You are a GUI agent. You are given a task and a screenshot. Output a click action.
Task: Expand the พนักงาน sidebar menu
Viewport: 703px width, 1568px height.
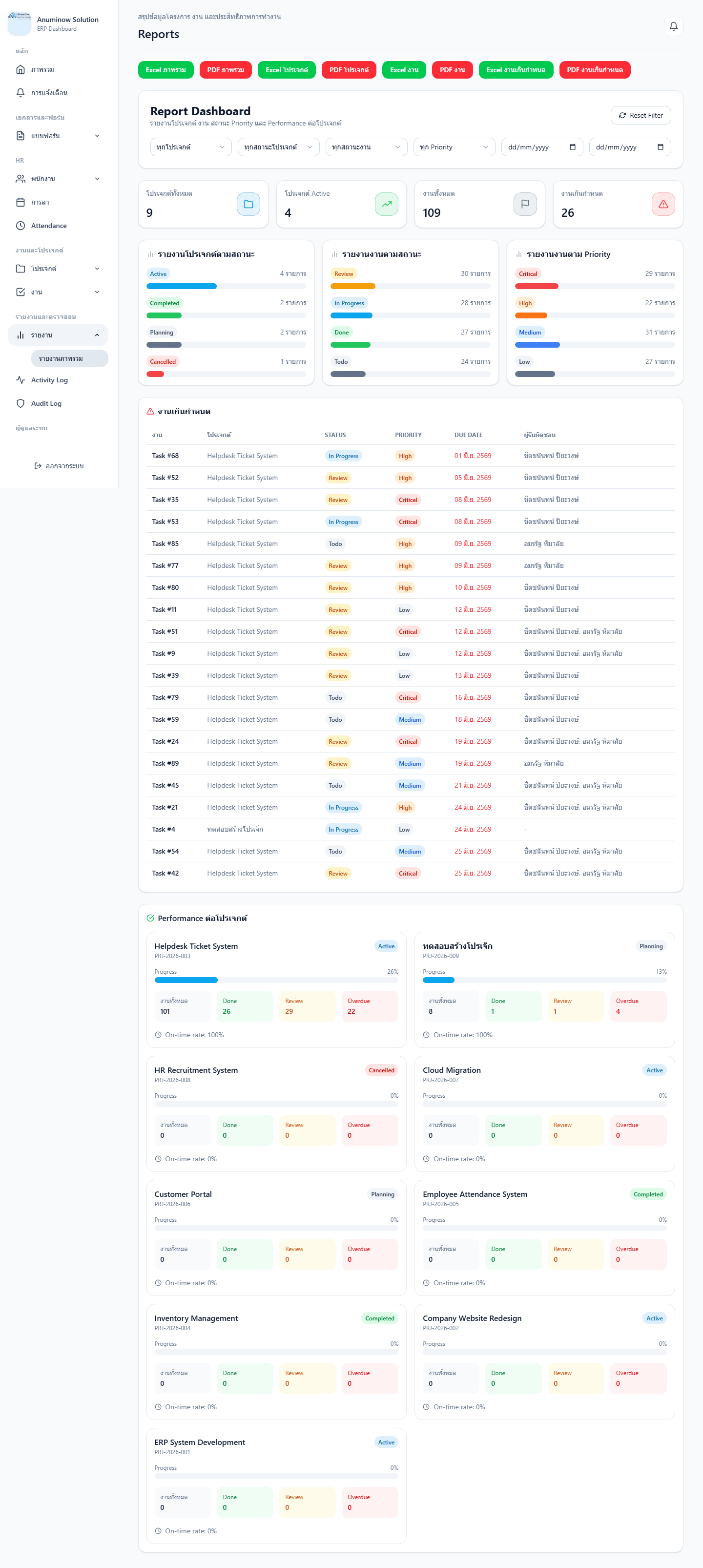pos(59,179)
